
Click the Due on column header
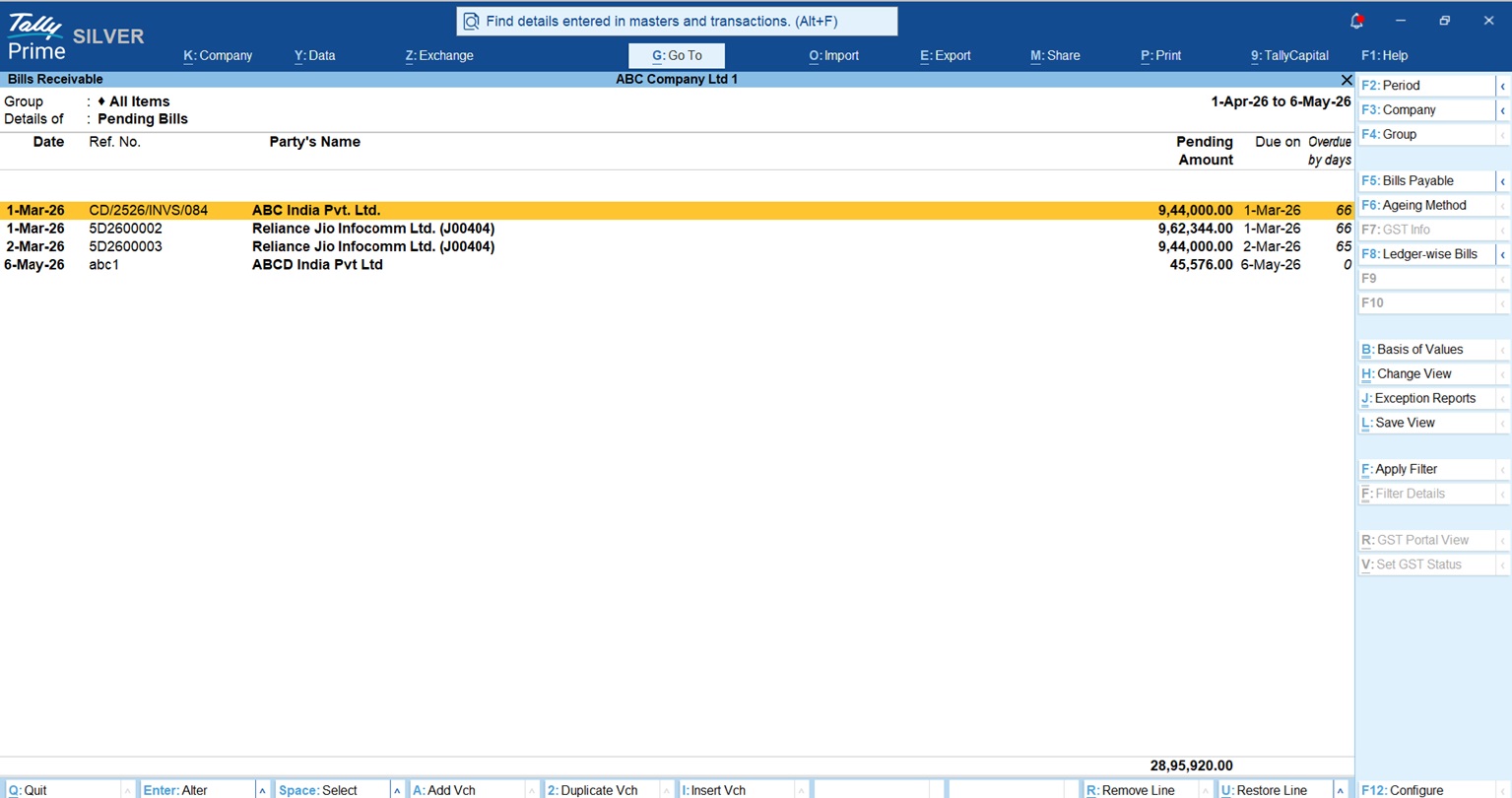pyautogui.click(x=1278, y=142)
